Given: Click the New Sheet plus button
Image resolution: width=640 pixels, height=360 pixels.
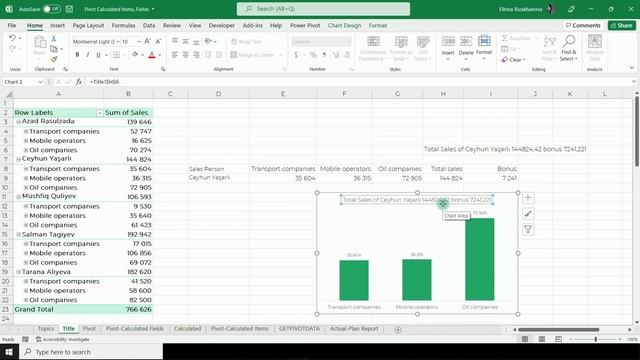Looking at the screenshot, I should point(398,329).
